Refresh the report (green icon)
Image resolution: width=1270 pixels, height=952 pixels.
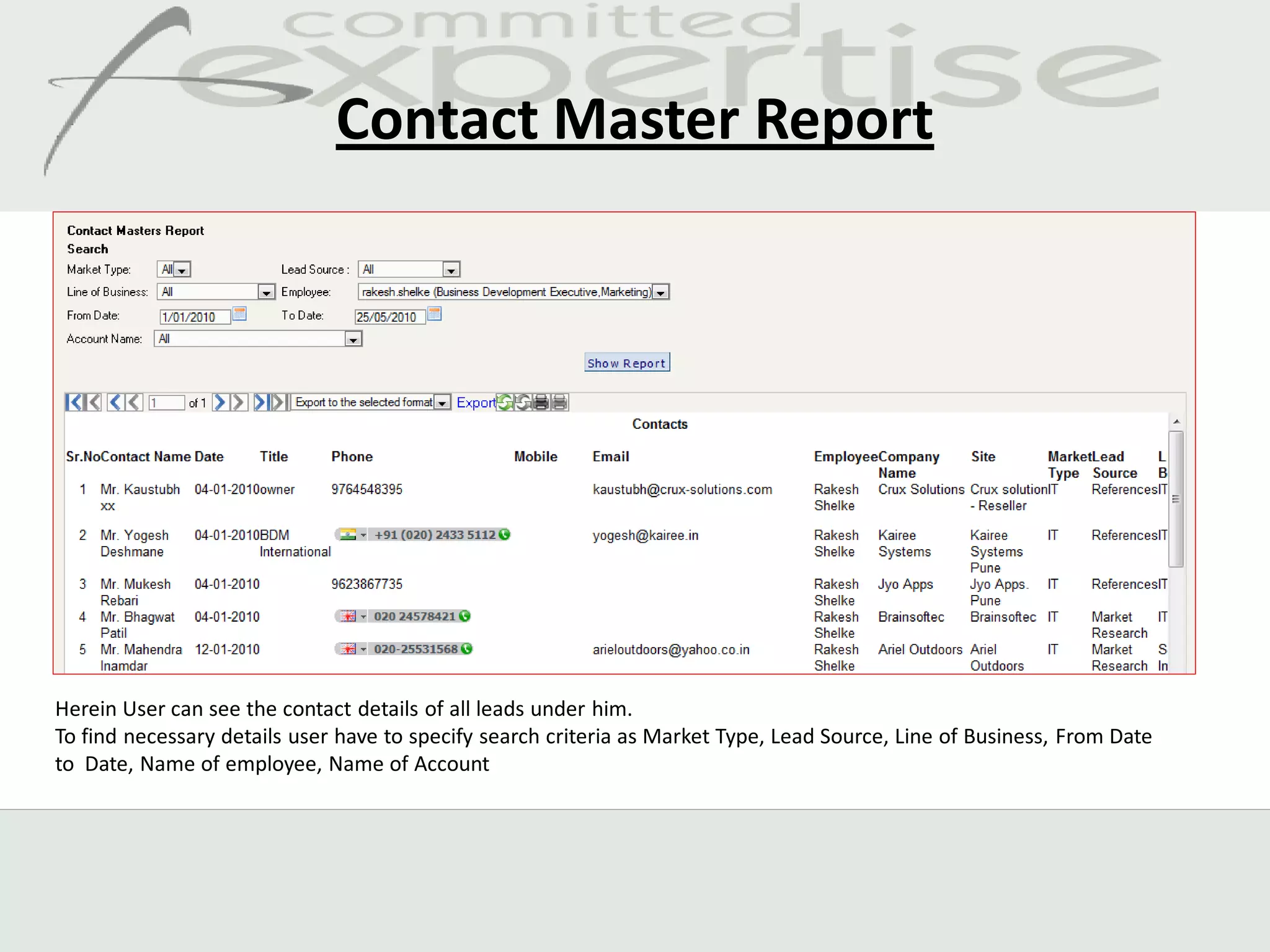click(505, 402)
